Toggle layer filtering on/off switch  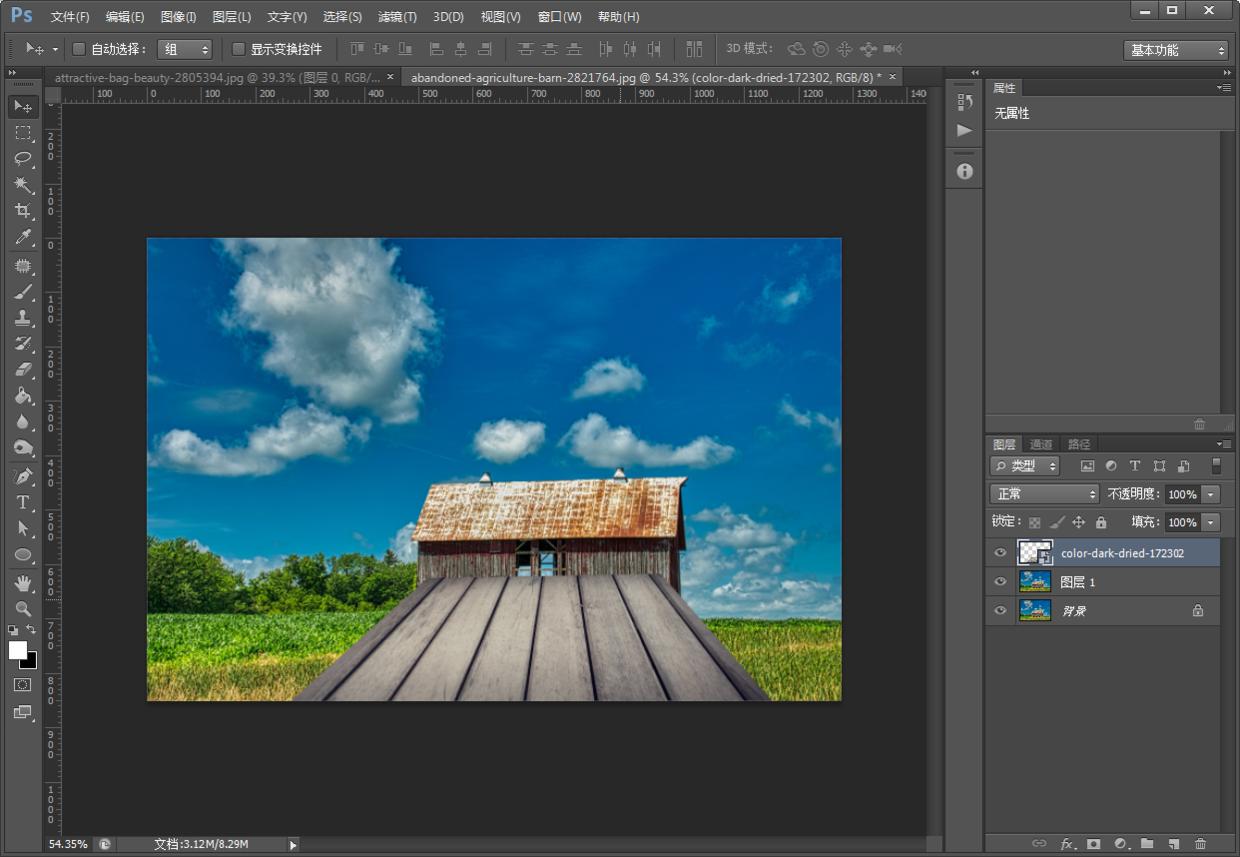tap(1216, 466)
